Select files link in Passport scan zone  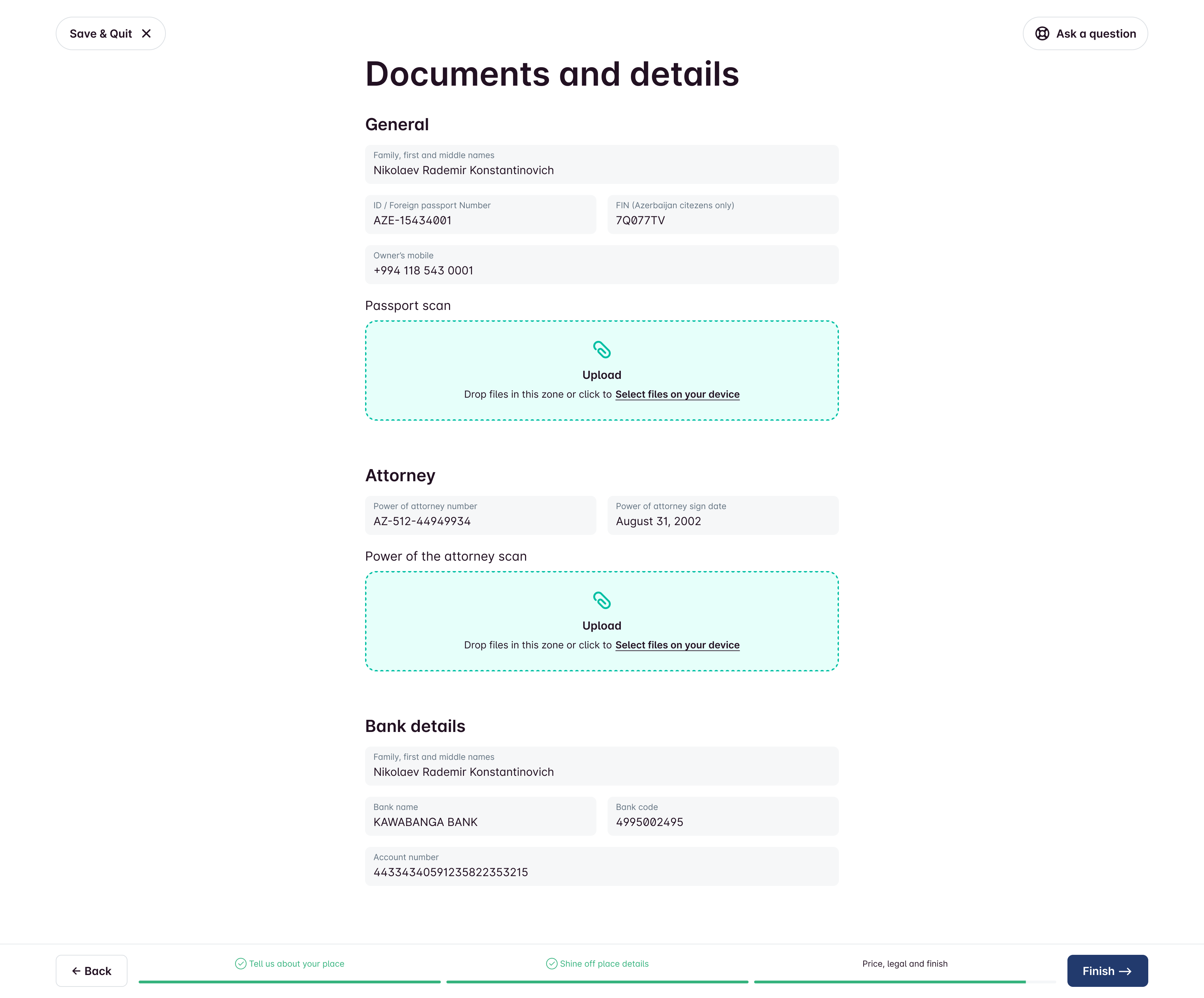click(677, 395)
